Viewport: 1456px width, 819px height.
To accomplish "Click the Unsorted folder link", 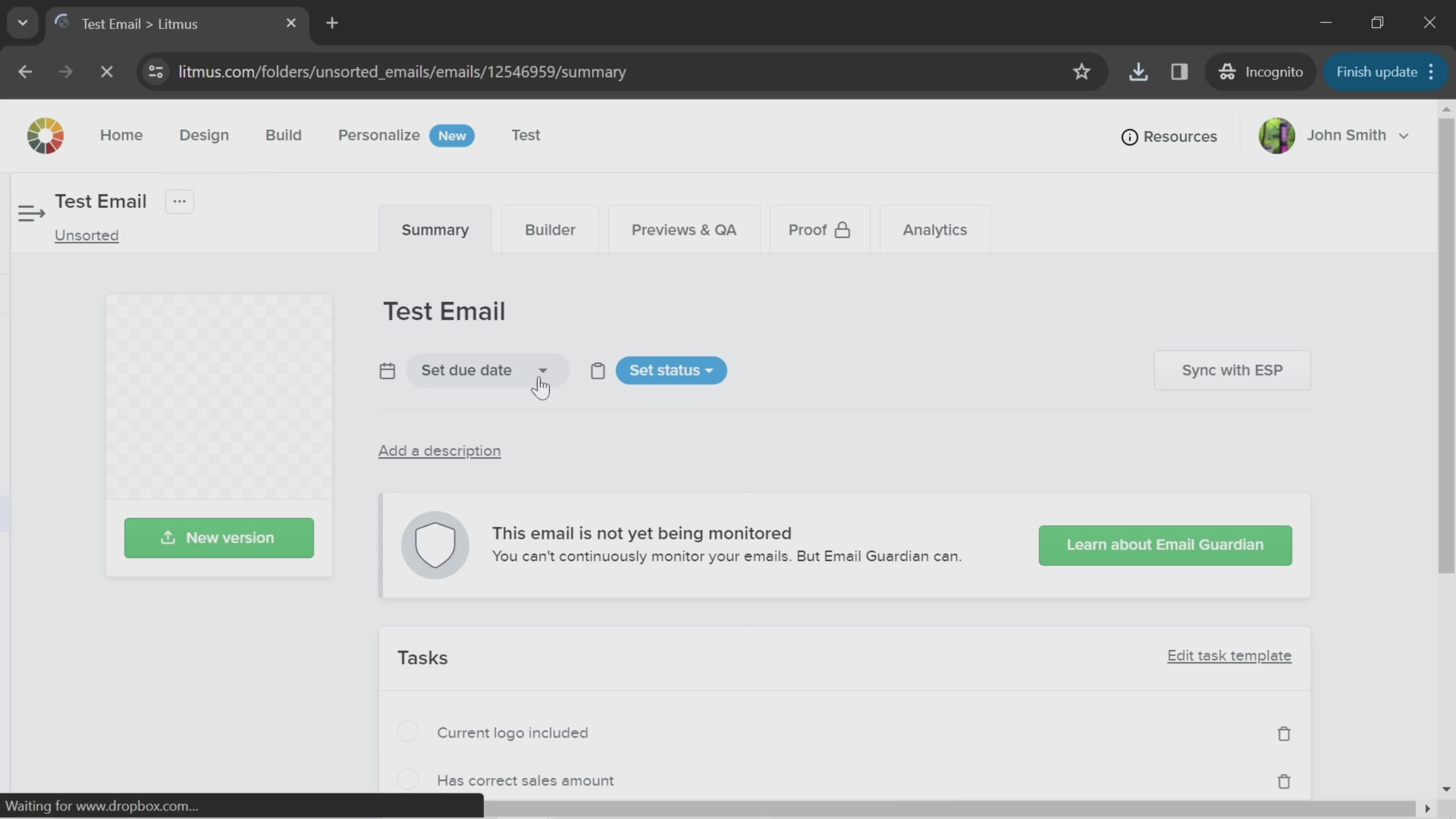I will pyautogui.click(x=86, y=235).
